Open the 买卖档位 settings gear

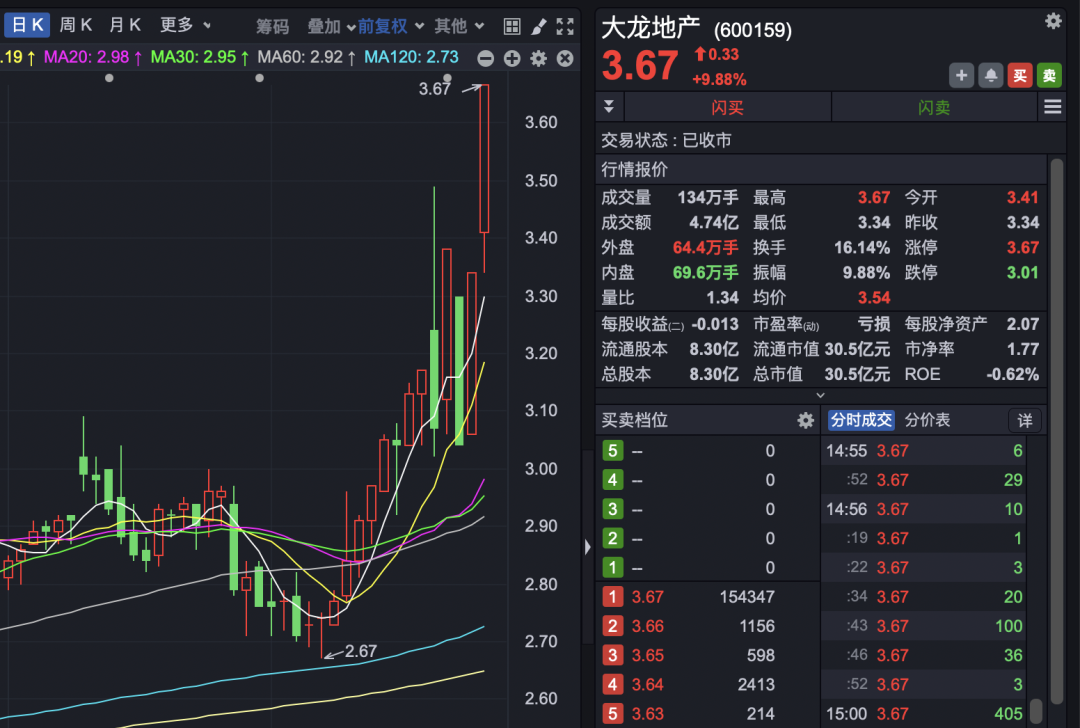805,421
